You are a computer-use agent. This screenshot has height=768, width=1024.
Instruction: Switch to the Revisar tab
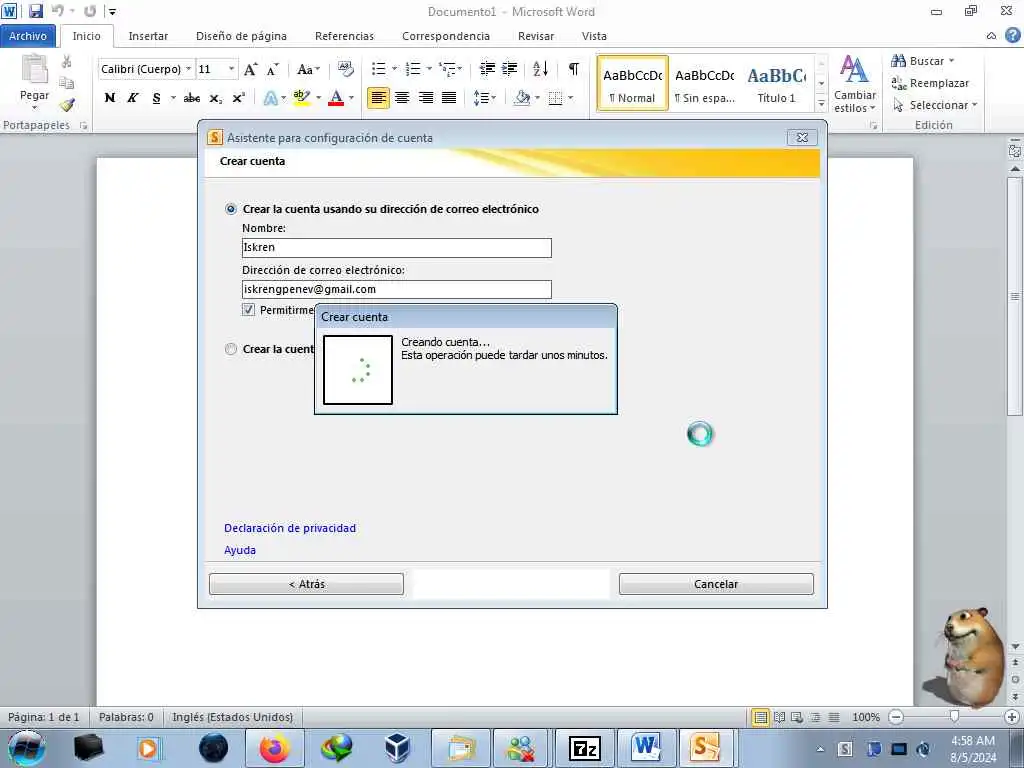pos(536,36)
